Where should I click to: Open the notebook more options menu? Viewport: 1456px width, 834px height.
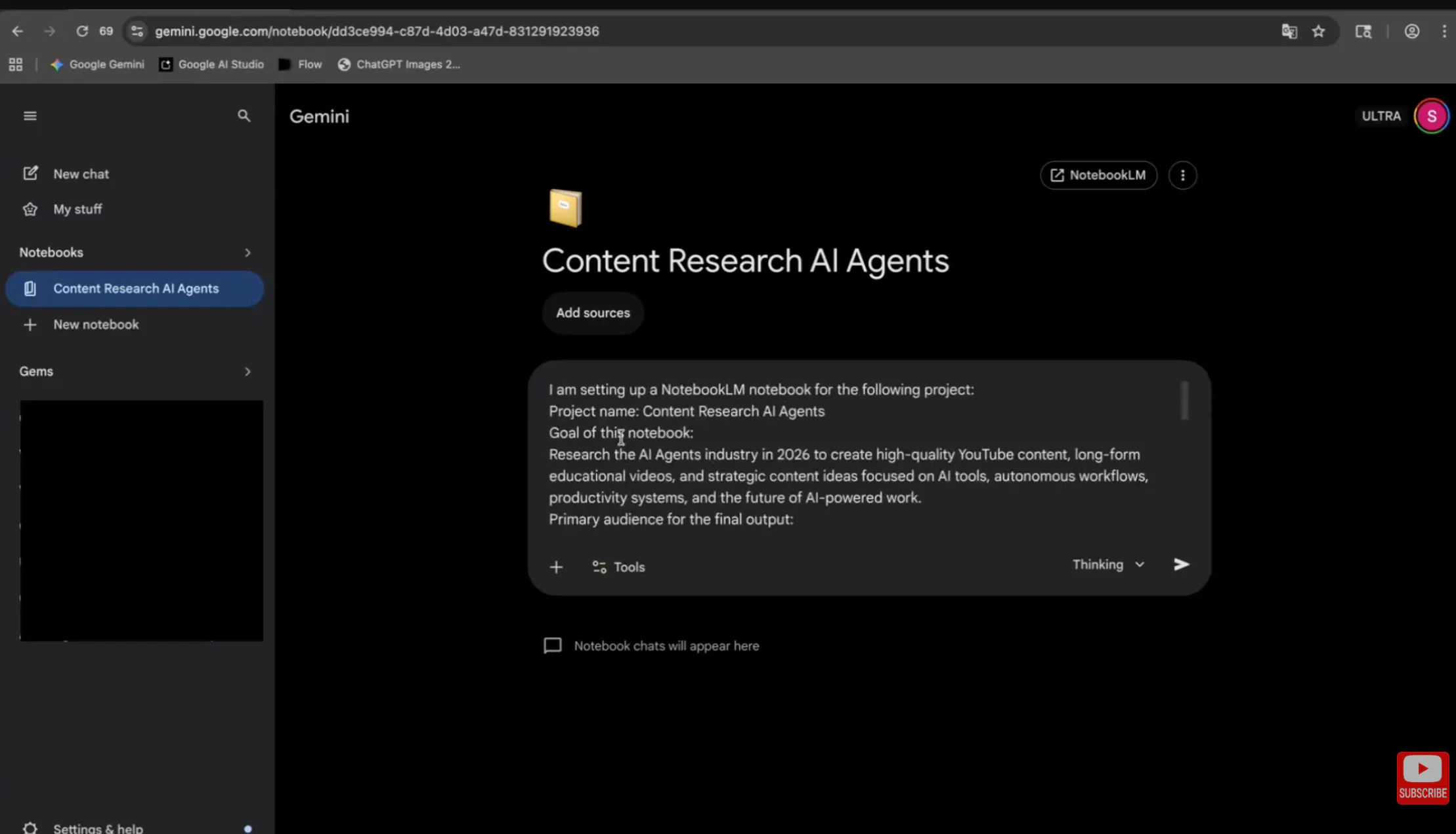1182,175
